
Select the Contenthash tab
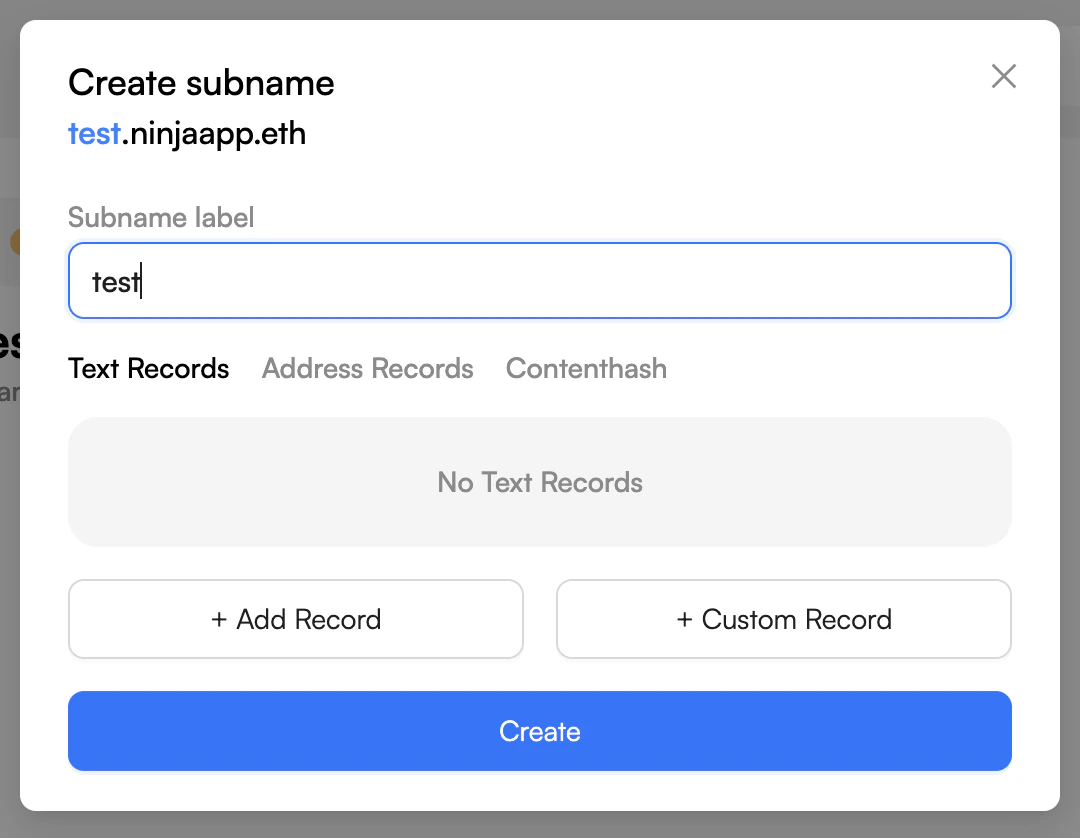(x=586, y=368)
